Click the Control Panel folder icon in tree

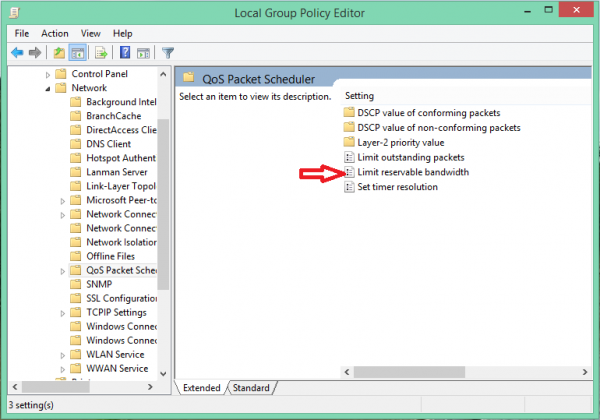coord(61,73)
